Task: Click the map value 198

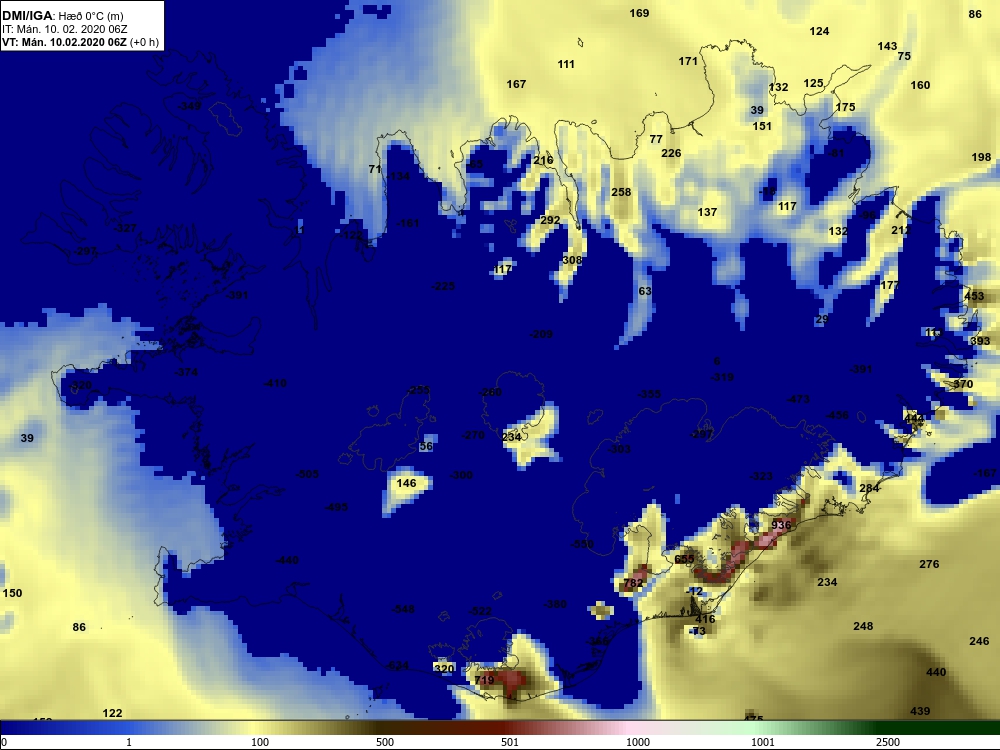Action: (982, 157)
